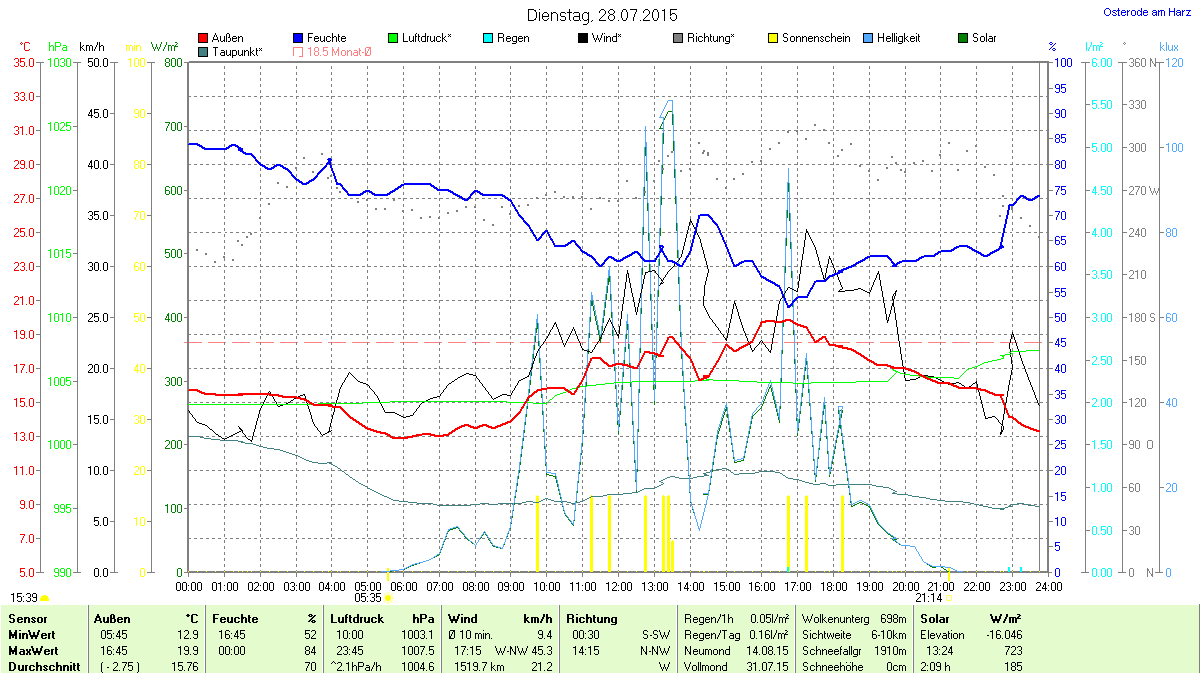
Task: Click the sunrise marker at 05:35
Action: pos(388,597)
